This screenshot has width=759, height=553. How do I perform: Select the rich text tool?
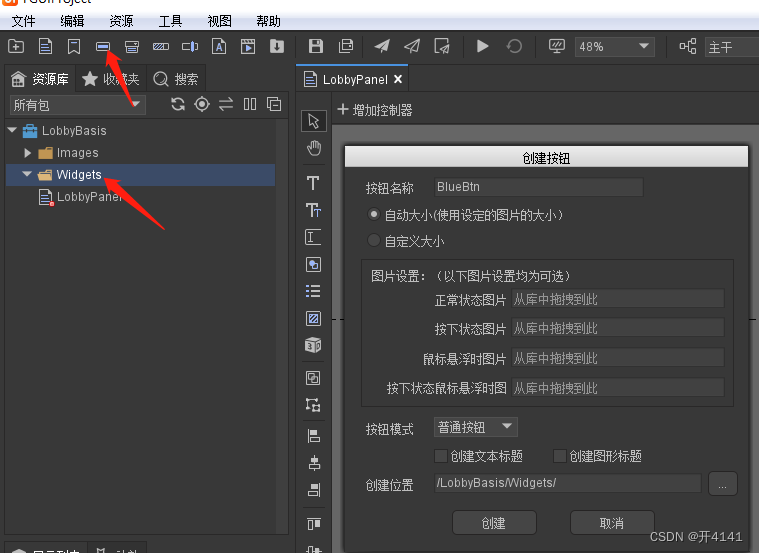click(313, 210)
